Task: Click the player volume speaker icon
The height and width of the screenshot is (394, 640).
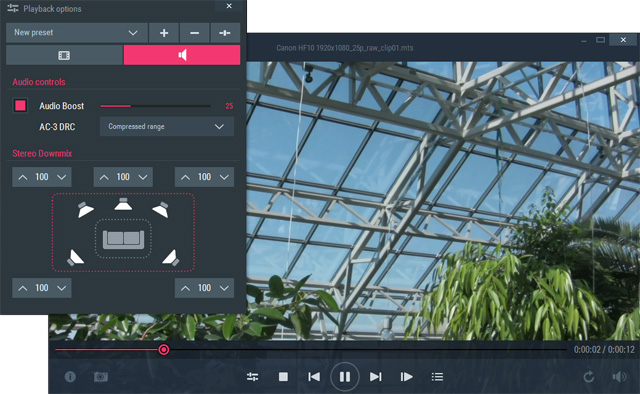Action: [x=619, y=376]
